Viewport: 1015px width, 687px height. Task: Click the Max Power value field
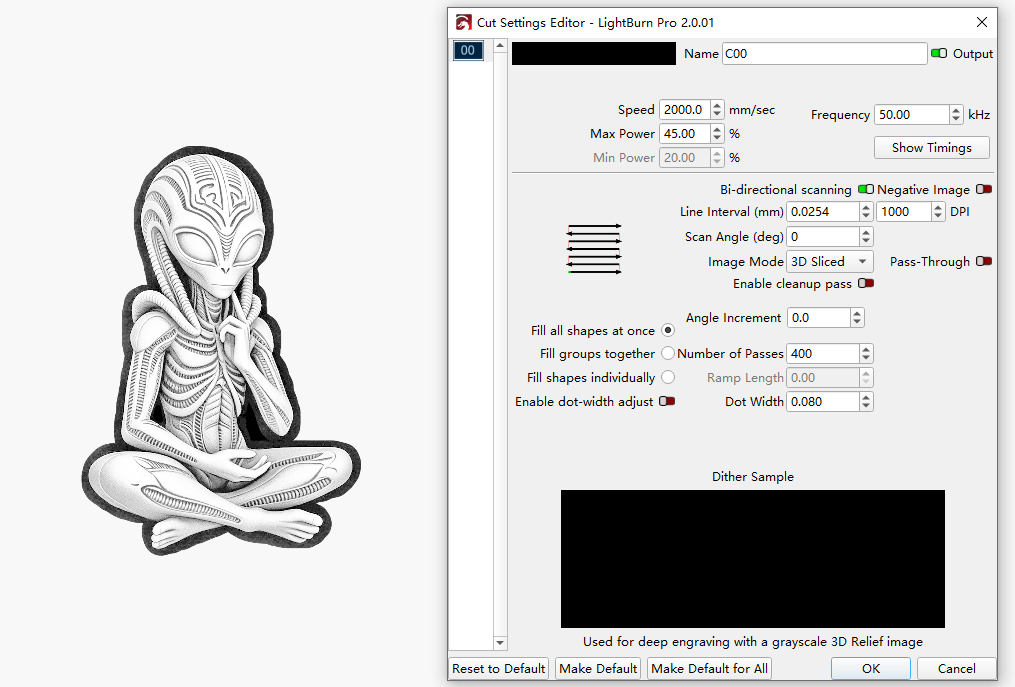click(x=684, y=133)
